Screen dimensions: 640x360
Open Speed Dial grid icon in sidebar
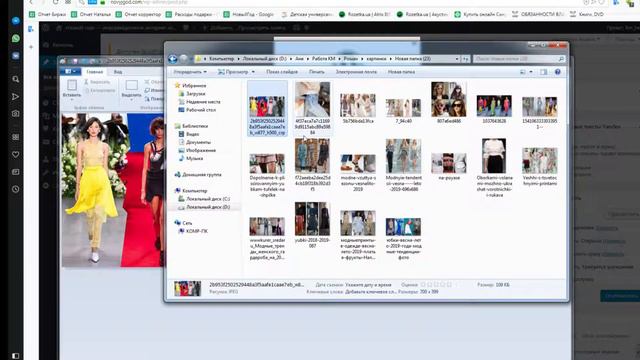tap(16, 137)
